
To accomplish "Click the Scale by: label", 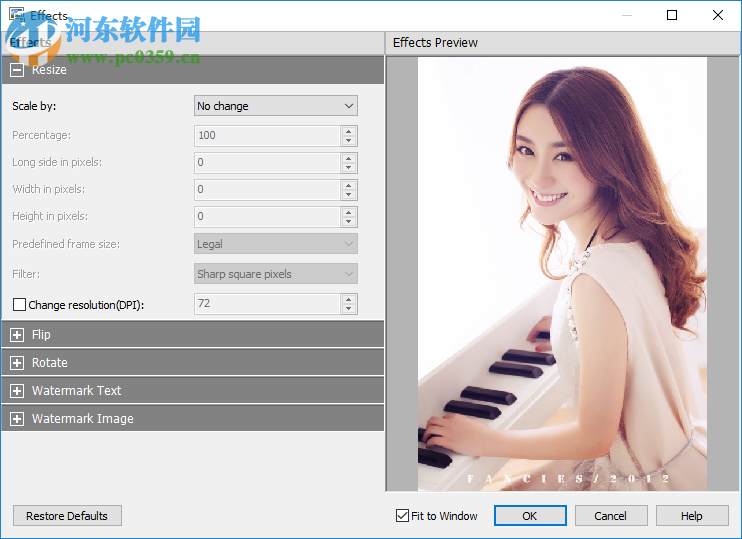I will 34,106.
